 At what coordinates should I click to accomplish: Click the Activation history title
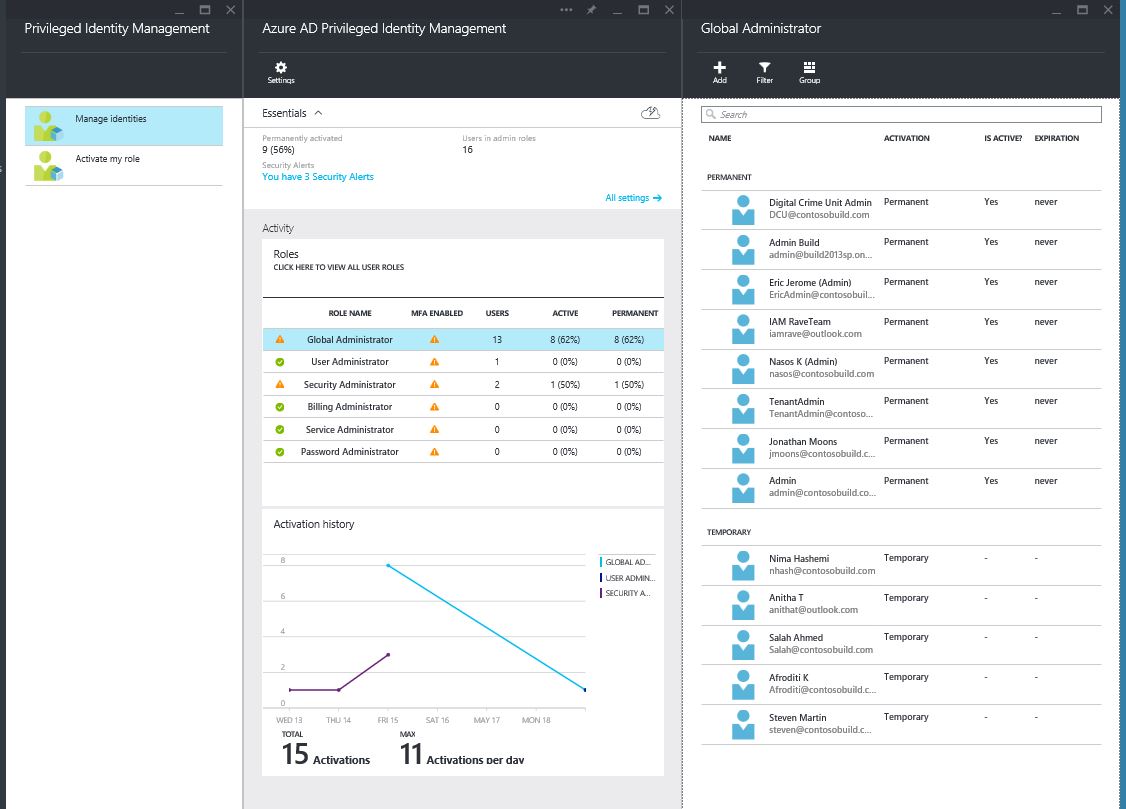point(314,525)
